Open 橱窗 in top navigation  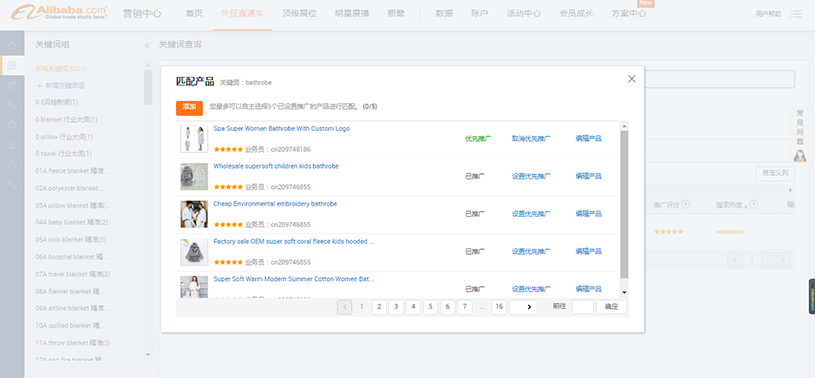click(x=396, y=14)
